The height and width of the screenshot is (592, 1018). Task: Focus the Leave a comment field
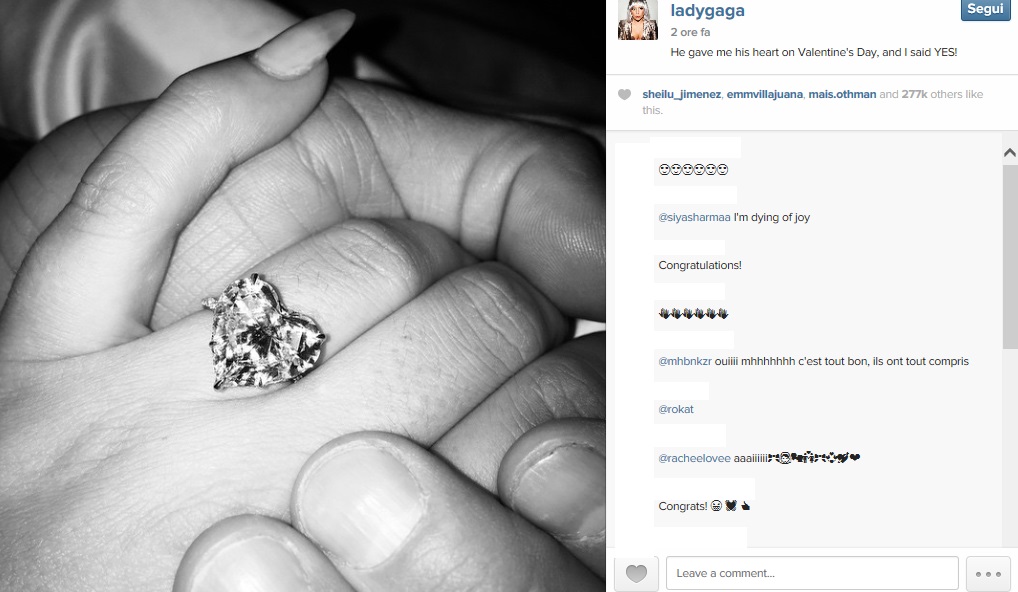click(x=812, y=573)
